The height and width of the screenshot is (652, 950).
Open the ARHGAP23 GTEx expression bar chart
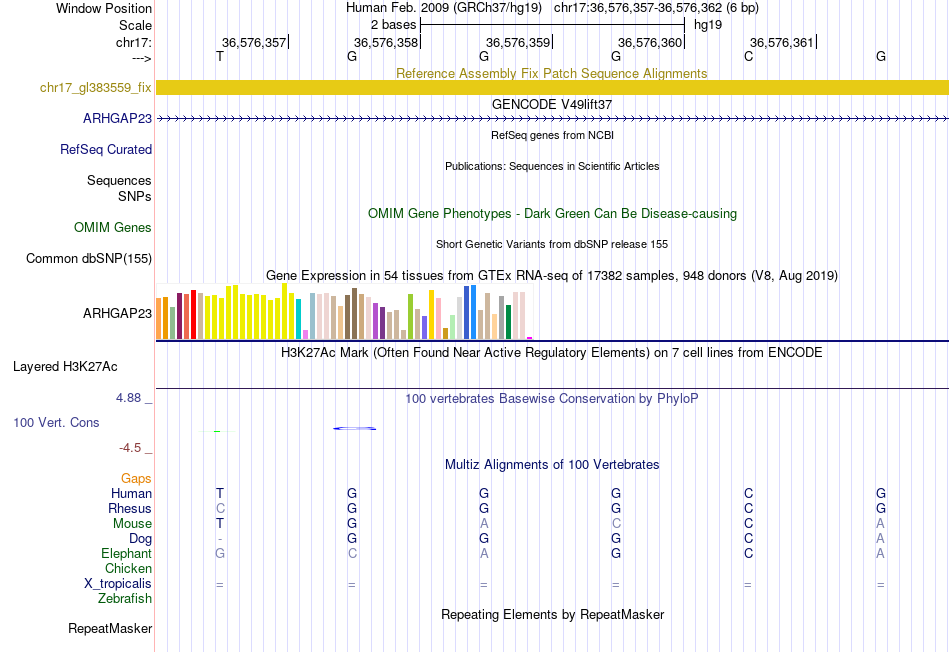[344, 311]
